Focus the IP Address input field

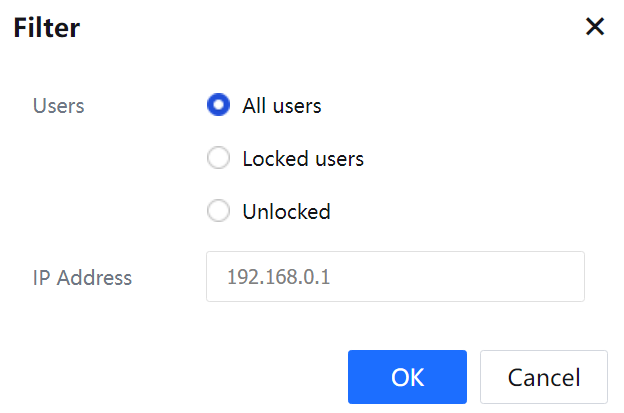click(x=395, y=277)
